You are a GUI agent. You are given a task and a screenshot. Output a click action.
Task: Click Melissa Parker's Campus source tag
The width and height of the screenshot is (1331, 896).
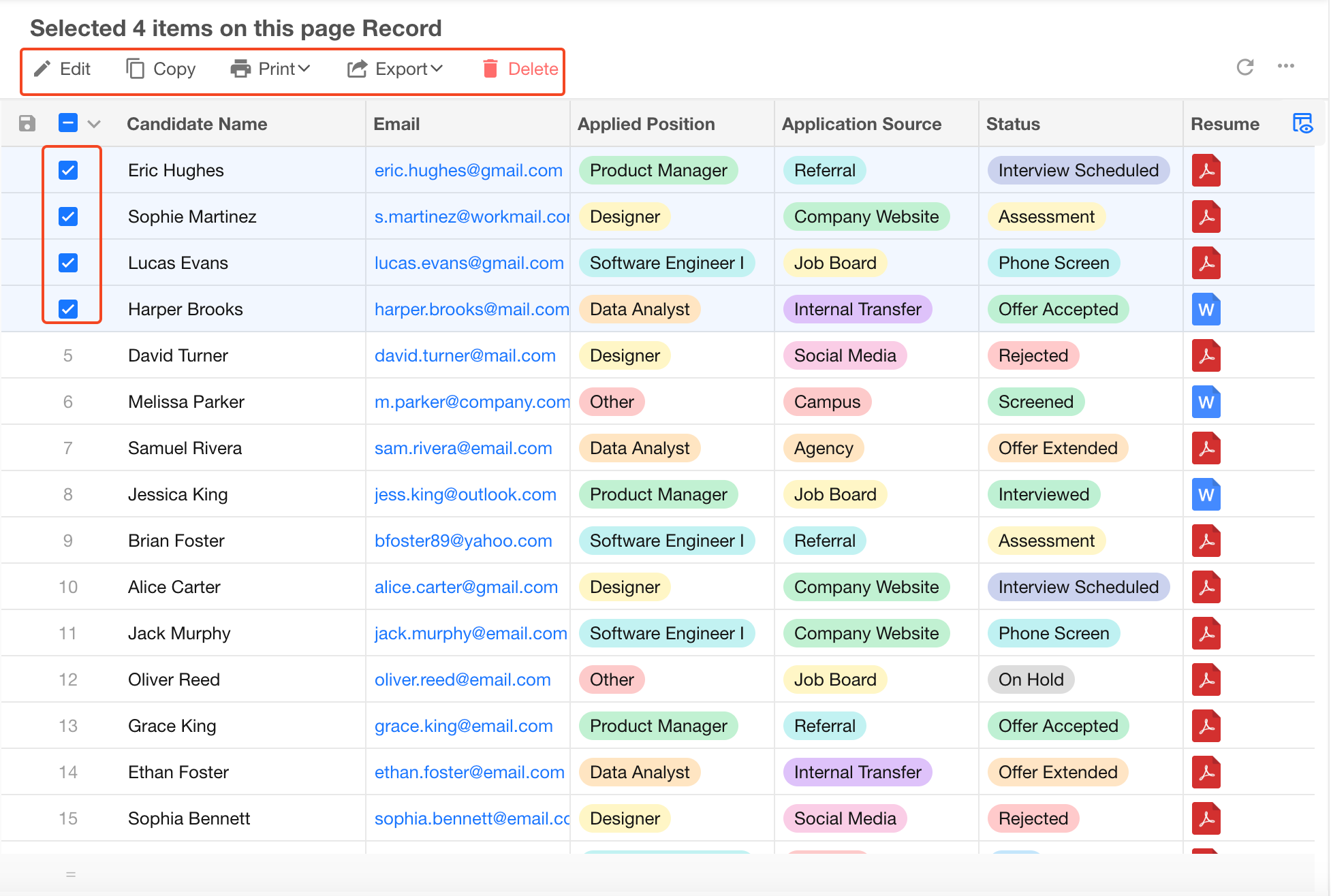click(827, 402)
